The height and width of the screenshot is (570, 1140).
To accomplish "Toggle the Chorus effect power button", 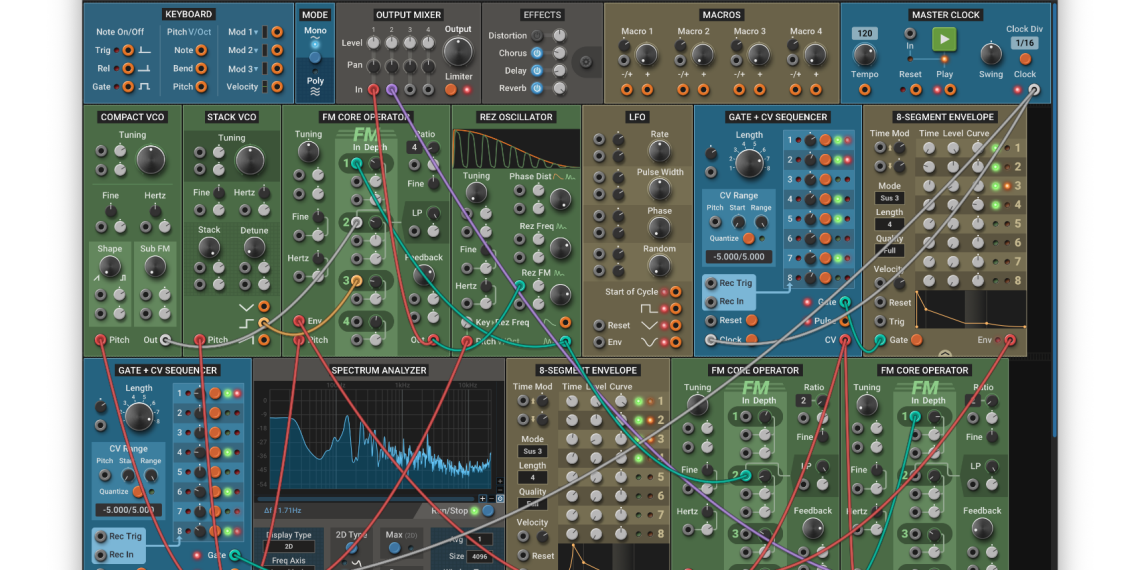I will click(x=537, y=53).
